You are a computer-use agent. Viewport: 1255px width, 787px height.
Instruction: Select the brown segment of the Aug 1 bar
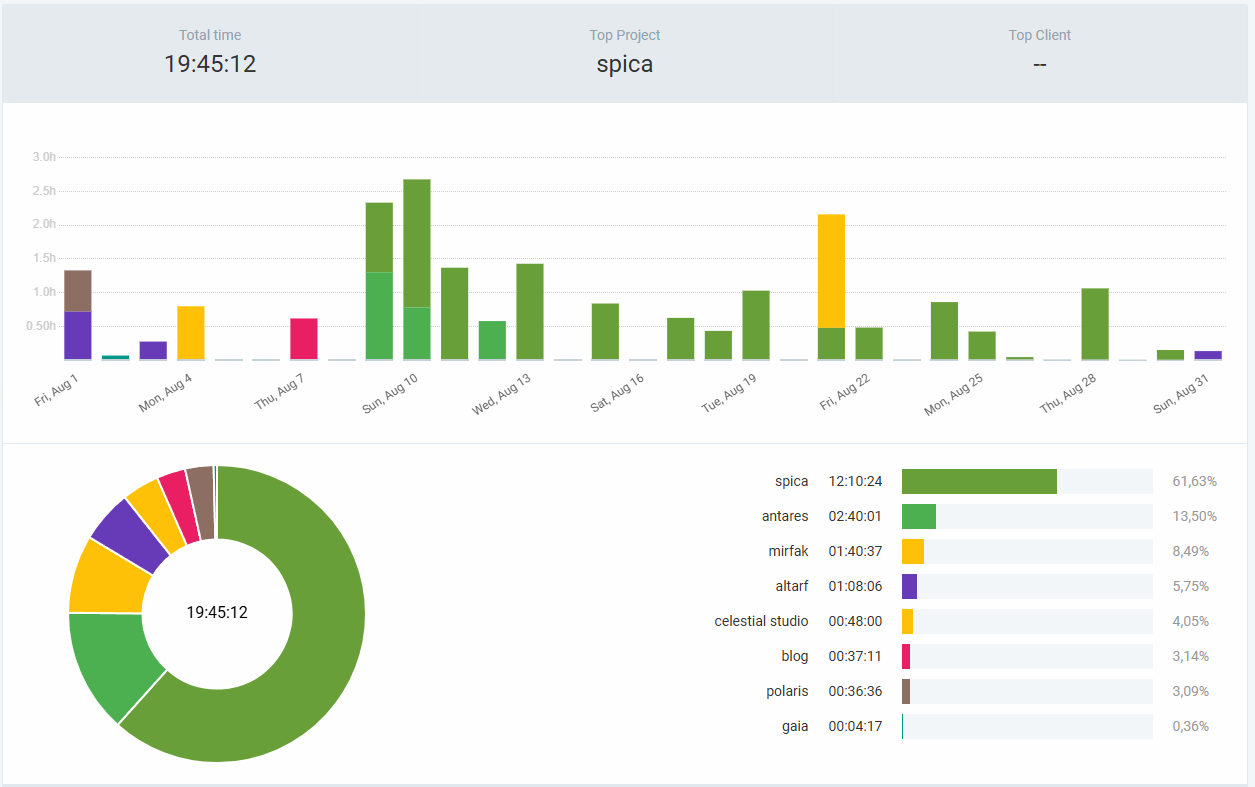coord(78,291)
